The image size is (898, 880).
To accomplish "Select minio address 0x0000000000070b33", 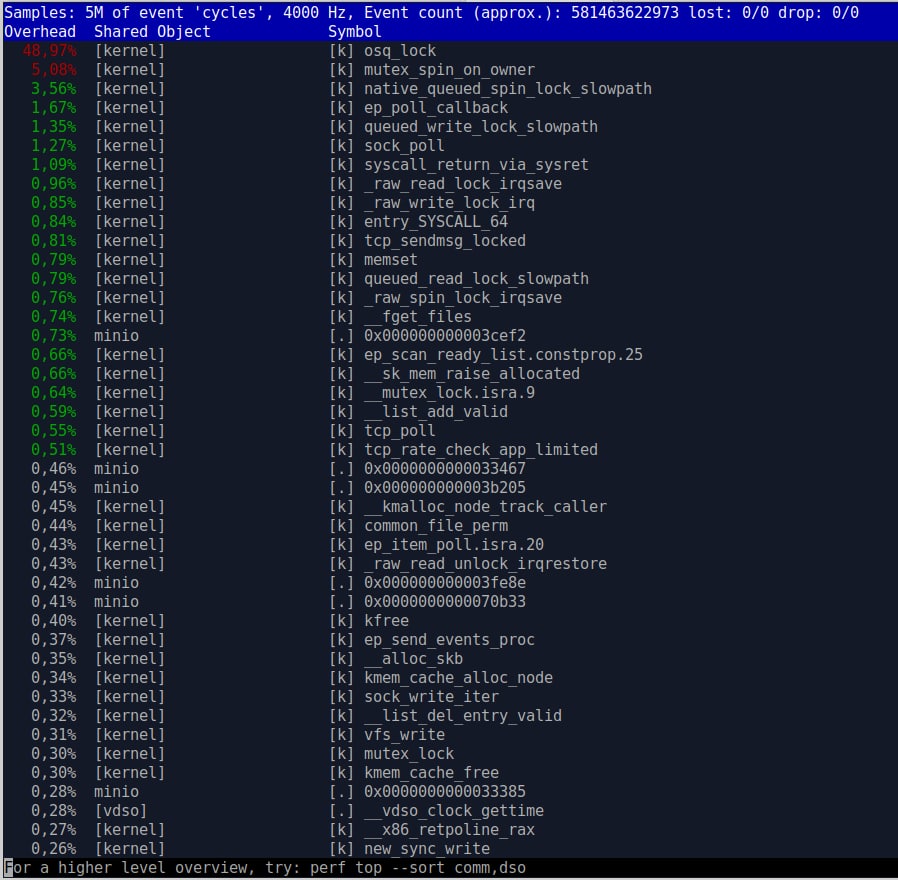I will pyautogui.click(x=444, y=602).
